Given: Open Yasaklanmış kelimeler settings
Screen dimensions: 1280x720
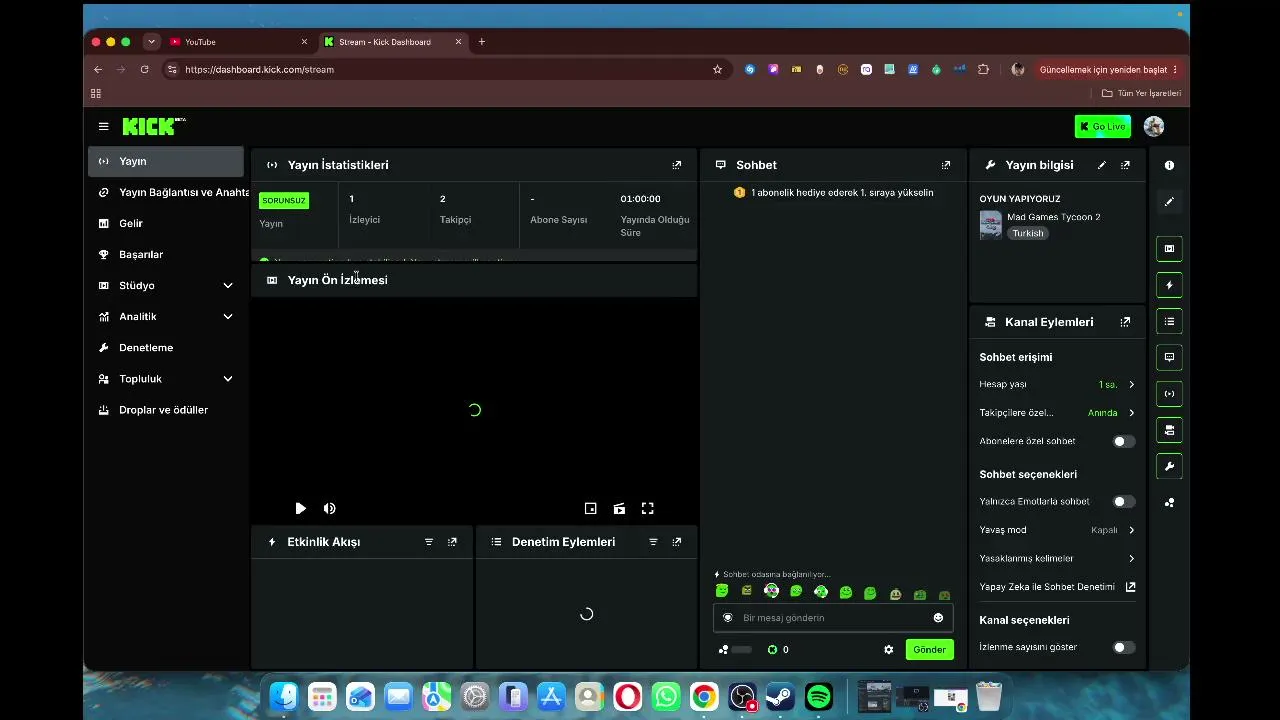Looking at the screenshot, I should pos(1057,559).
